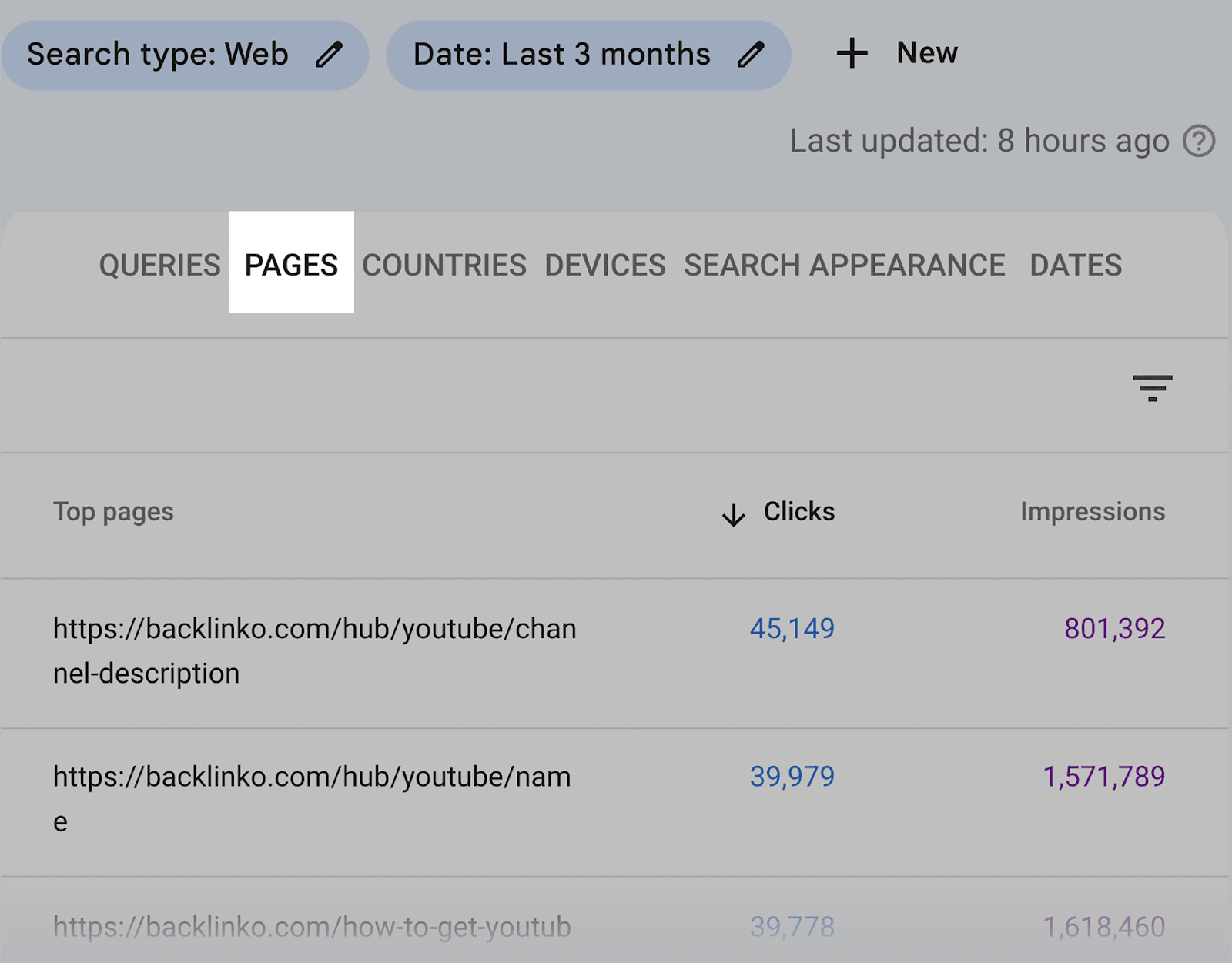Screen dimensions: 1232x963
Task: Sort by the Impressions column header
Action: point(1092,512)
